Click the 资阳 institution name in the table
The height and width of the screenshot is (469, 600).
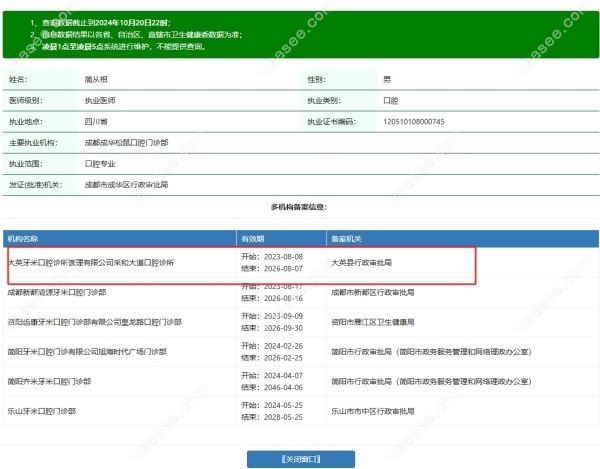click(x=94, y=322)
